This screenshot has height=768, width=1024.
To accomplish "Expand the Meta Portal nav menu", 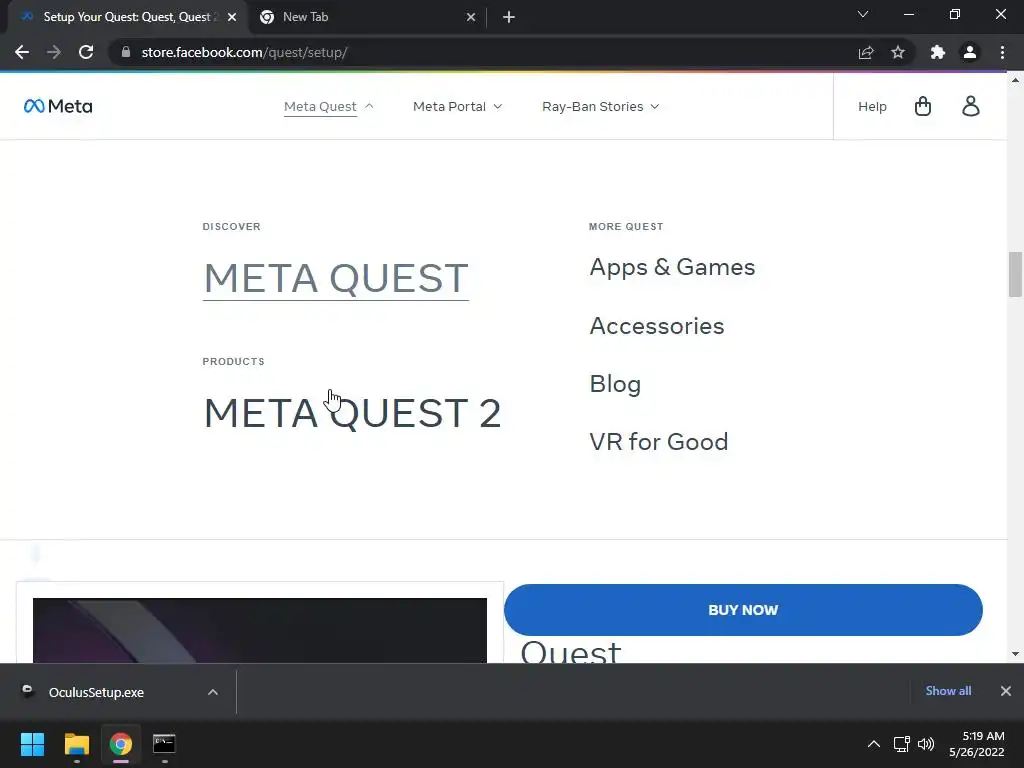I will [x=457, y=106].
